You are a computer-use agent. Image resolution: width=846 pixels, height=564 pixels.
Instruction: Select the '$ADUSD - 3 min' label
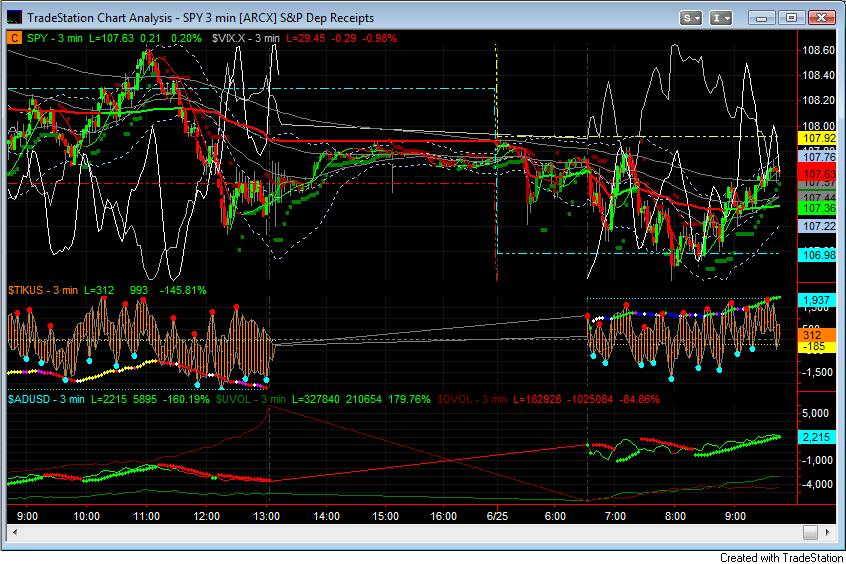click(x=46, y=399)
